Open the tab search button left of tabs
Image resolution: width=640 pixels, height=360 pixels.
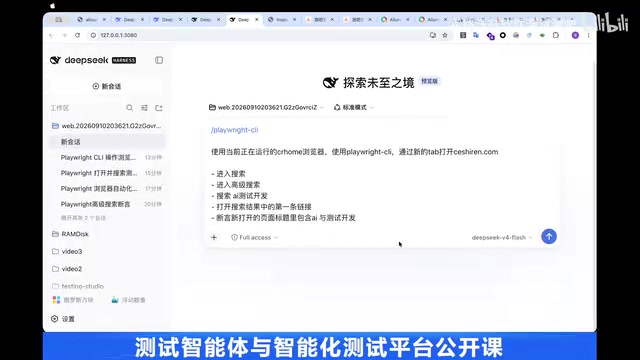pyautogui.click(x=59, y=20)
